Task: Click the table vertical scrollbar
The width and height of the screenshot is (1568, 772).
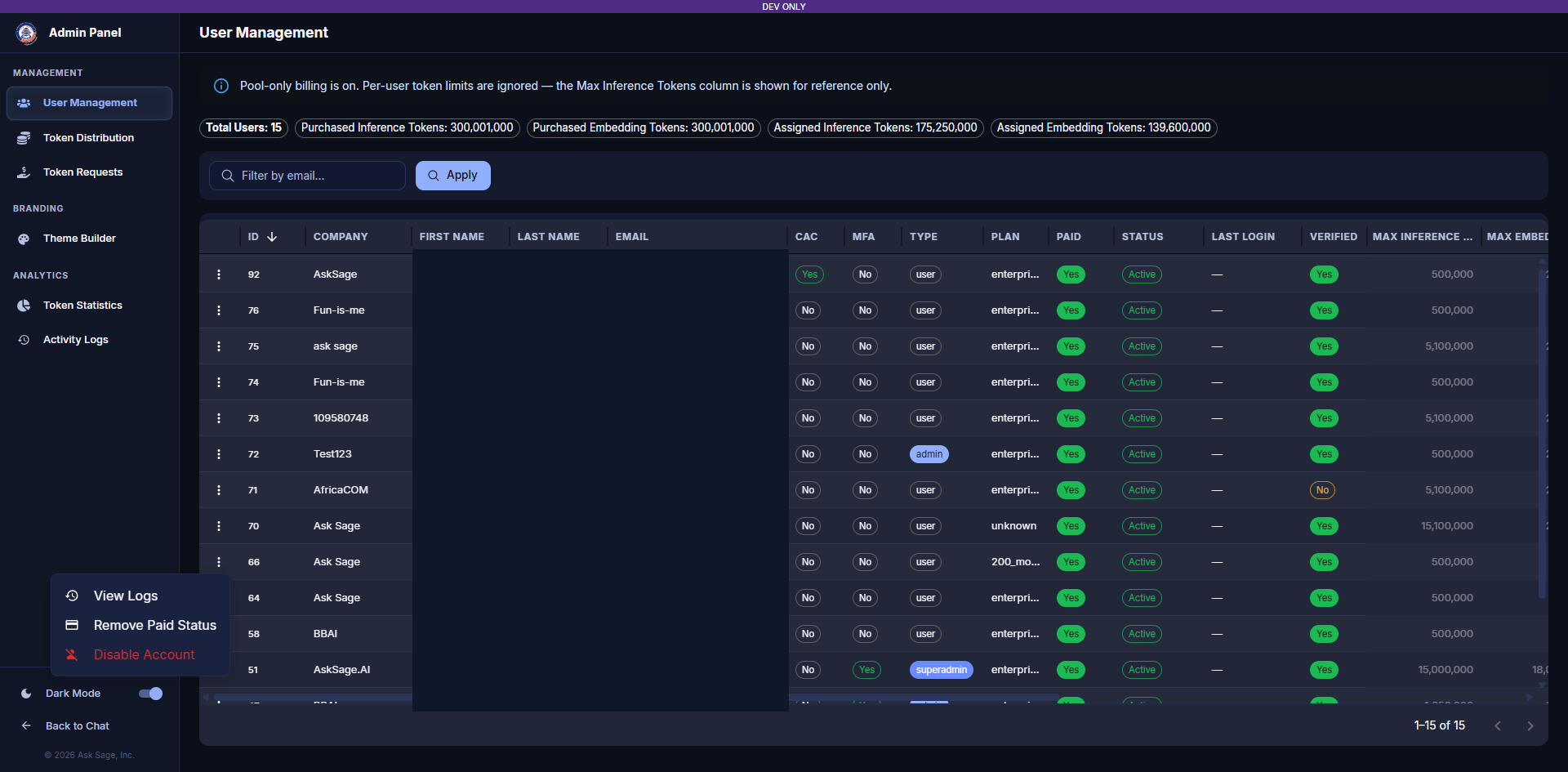Action: click(1542, 433)
